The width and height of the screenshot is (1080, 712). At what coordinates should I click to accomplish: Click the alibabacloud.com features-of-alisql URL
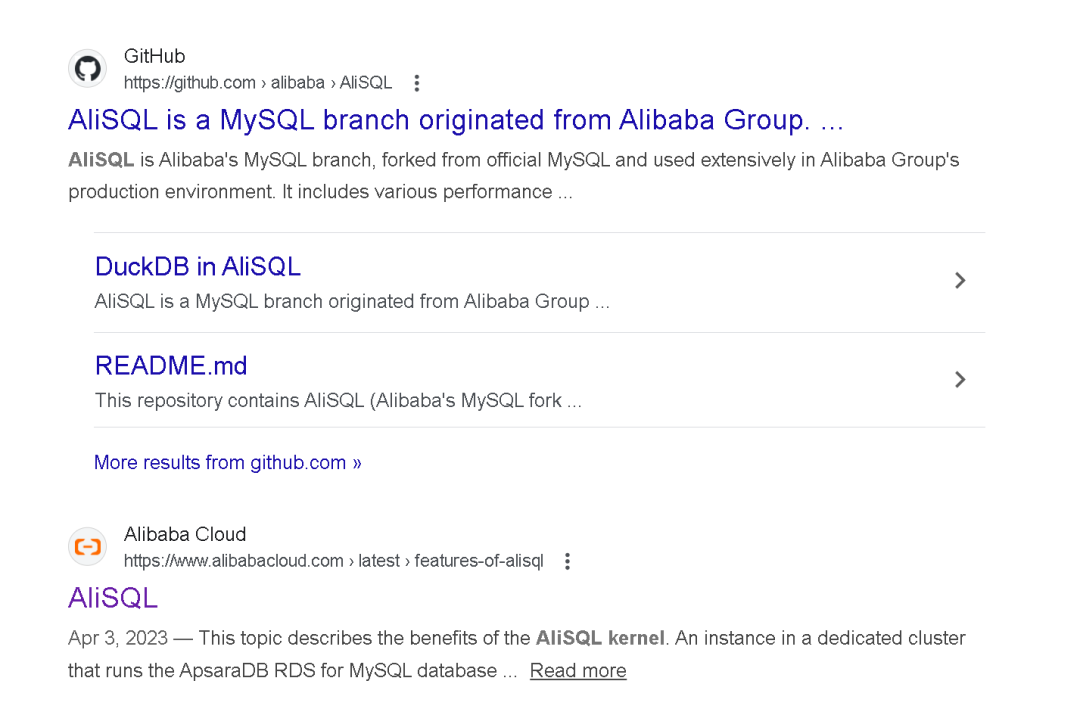(333, 561)
